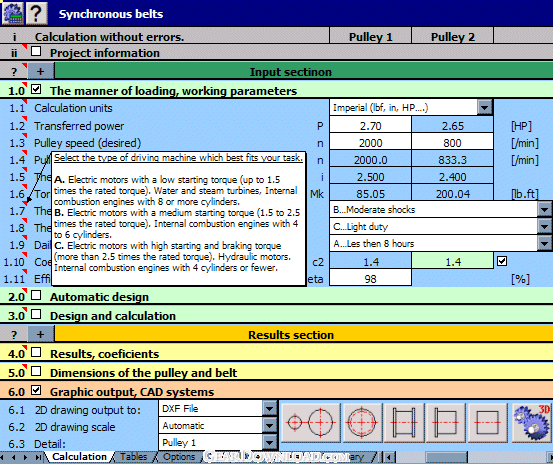Click the horizontal scrollbar thumb
The width and height of the screenshot is (553, 464).
446,458
